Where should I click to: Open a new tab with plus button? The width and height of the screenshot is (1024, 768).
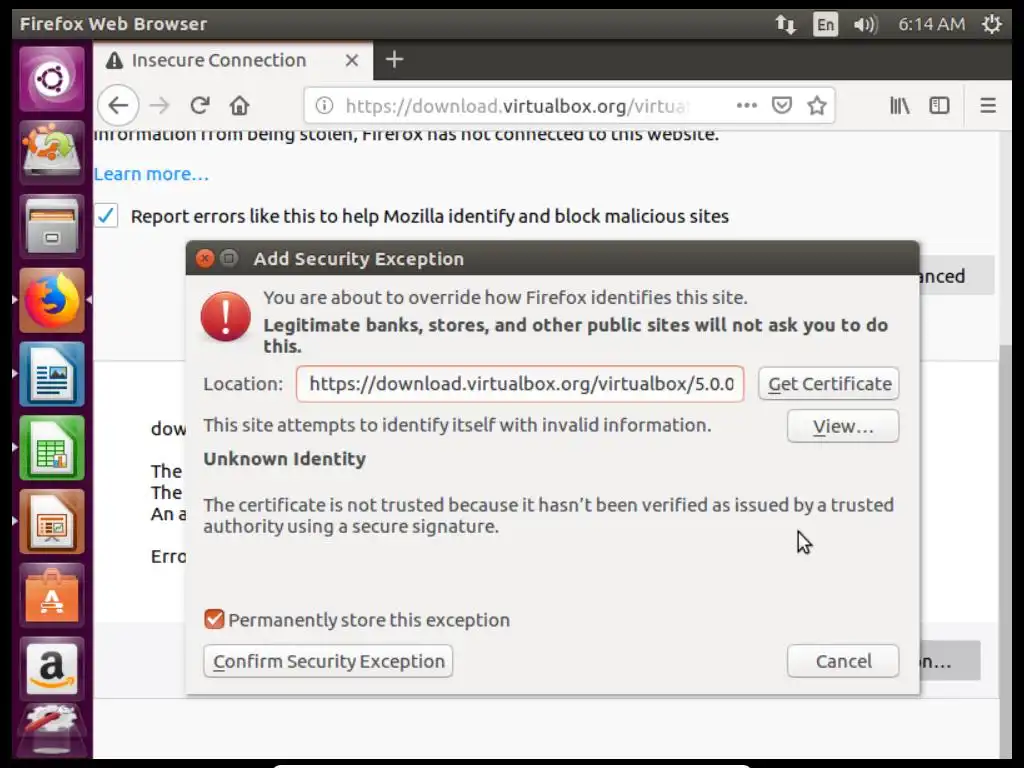tap(394, 59)
